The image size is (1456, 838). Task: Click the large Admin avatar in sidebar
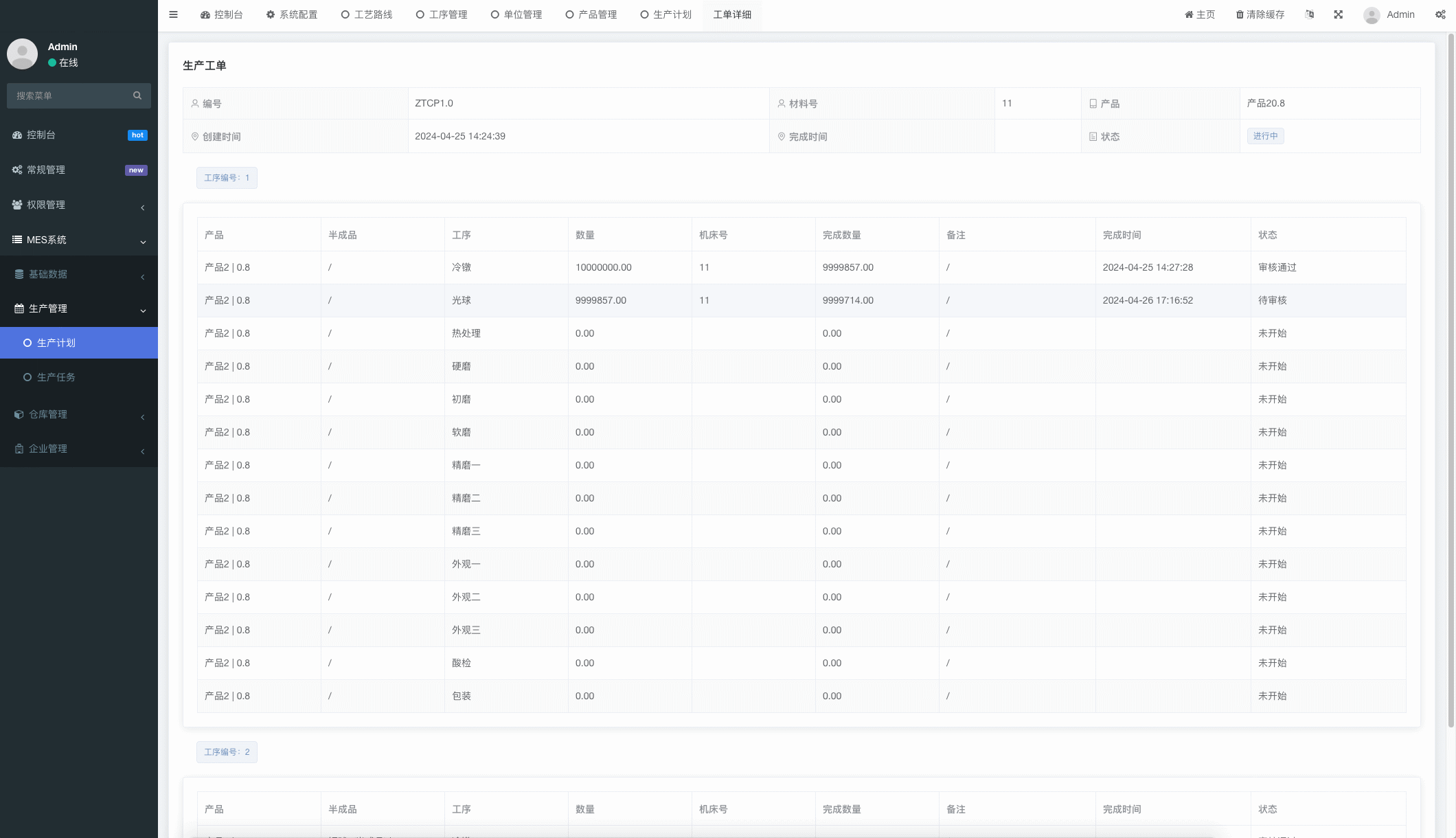pos(22,54)
